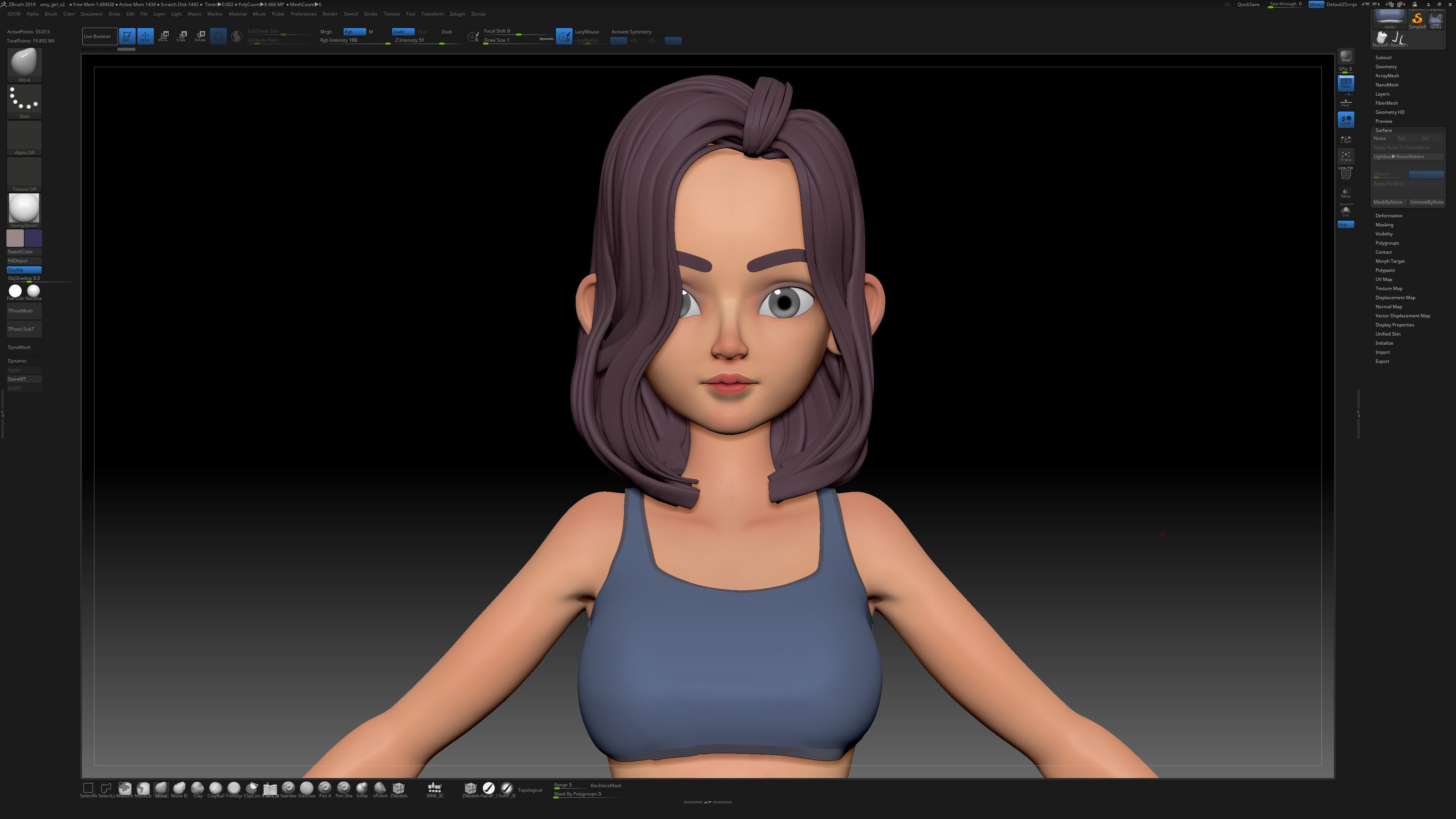Toggle the Floor grid icon
Viewport: 1456px width, 819px height.
pos(1345,102)
